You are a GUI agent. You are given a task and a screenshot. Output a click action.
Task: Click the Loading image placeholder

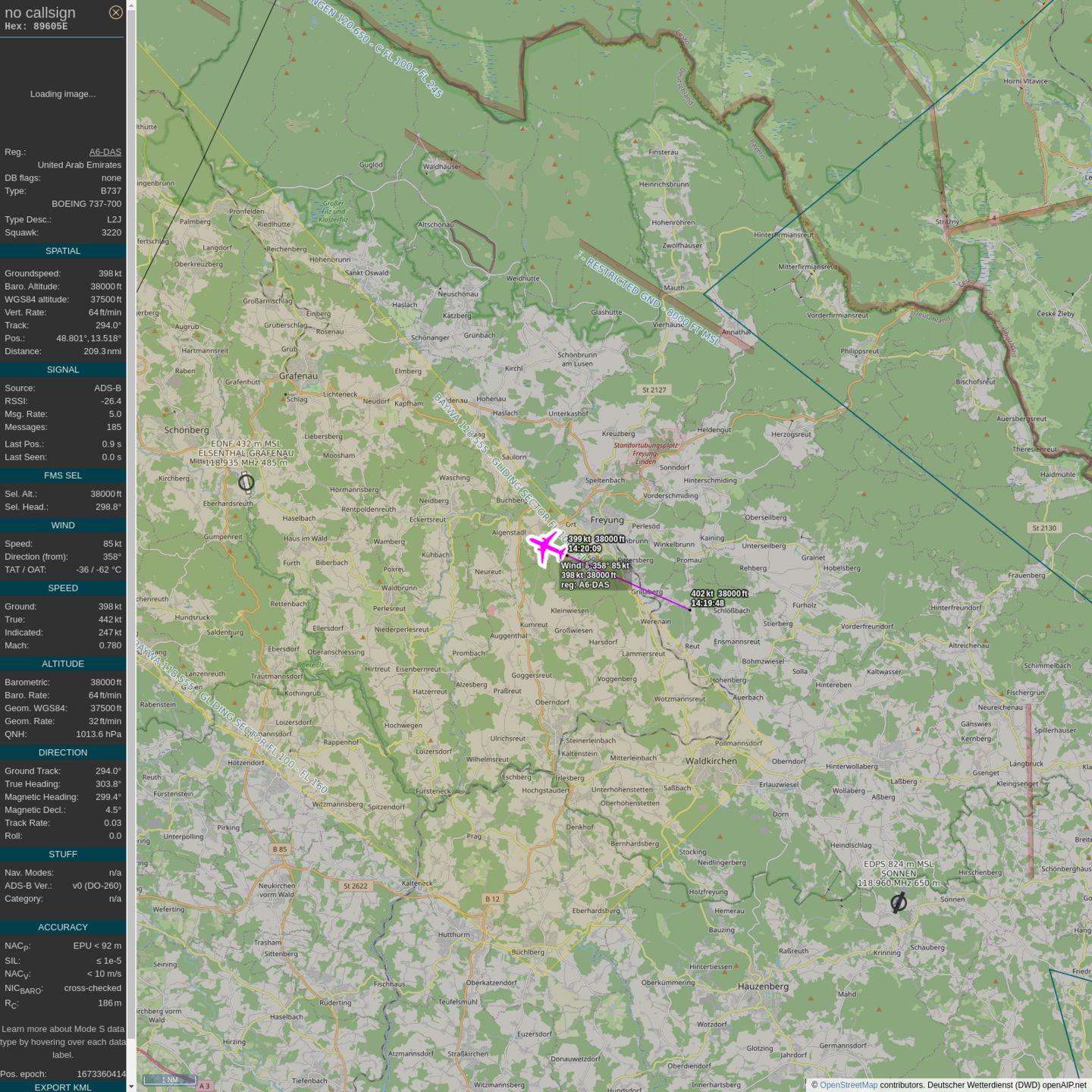(x=63, y=94)
